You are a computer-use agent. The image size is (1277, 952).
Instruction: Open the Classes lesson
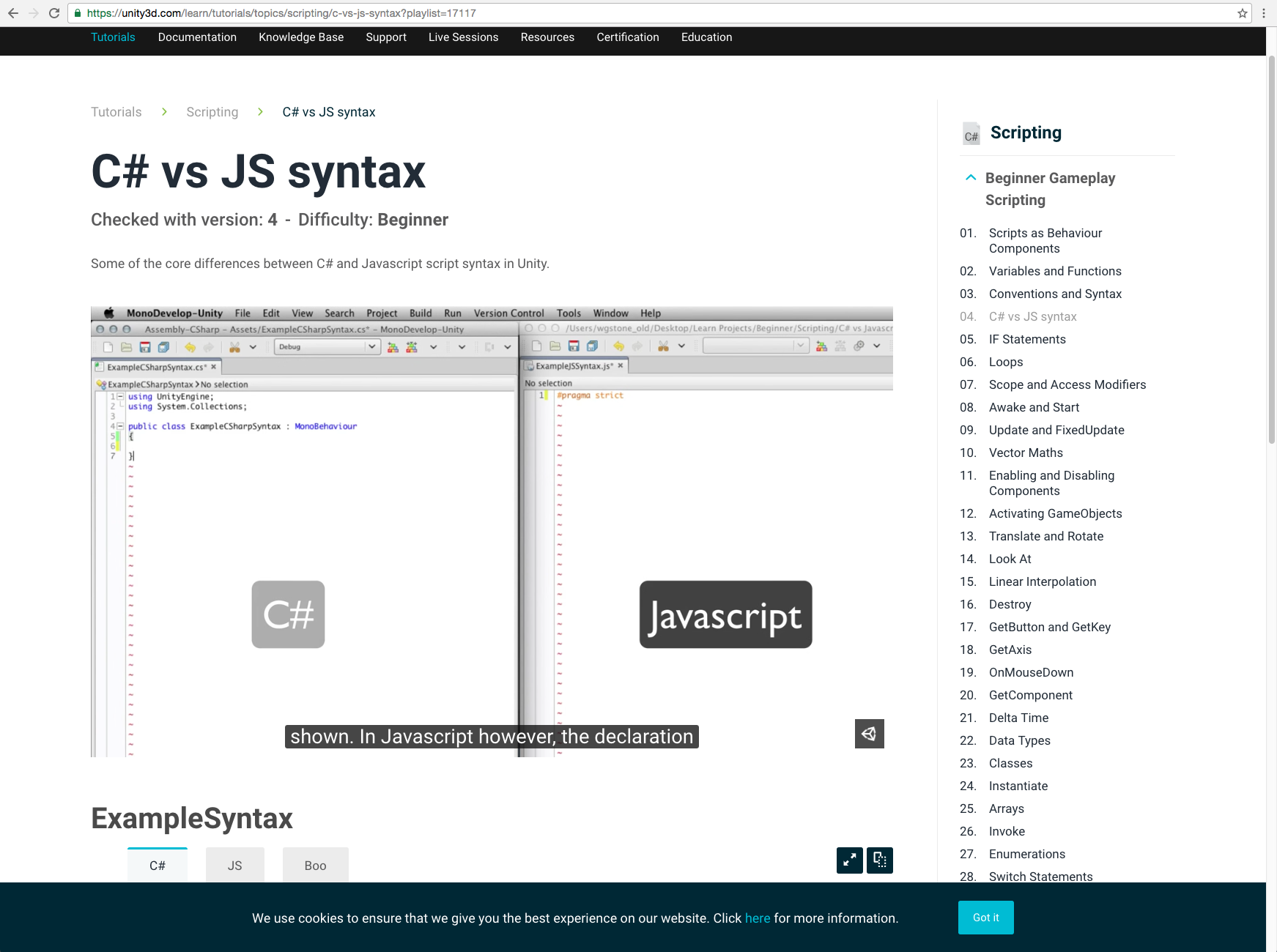click(1011, 763)
